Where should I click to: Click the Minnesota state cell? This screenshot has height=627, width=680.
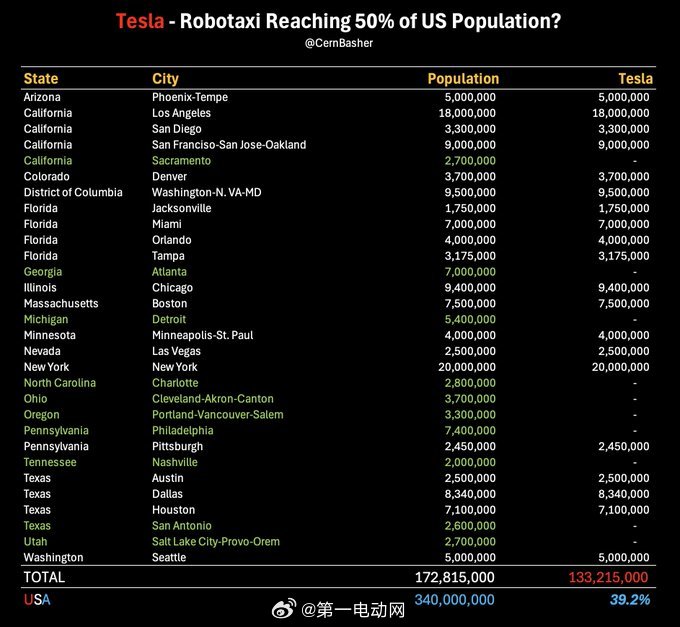click(x=49, y=335)
